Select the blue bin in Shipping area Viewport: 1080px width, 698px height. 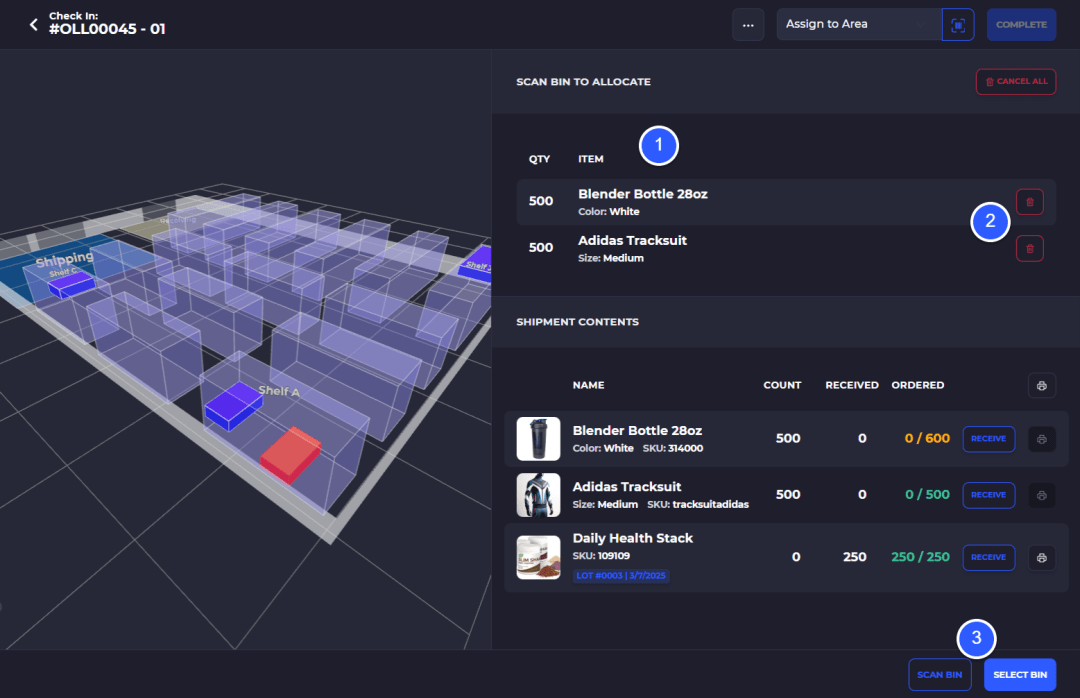(x=71, y=284)
